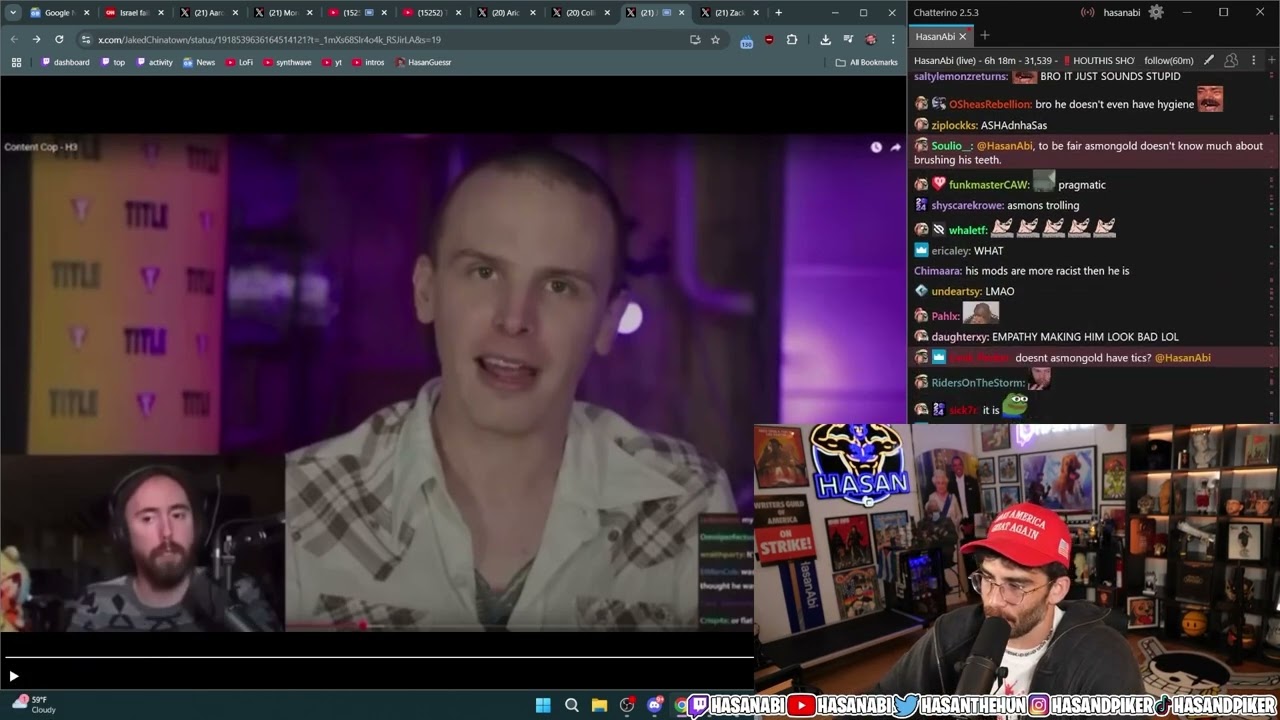1280x720 pixels.
Task: Open the Chrome downloads icon
Action: point(825,39)
